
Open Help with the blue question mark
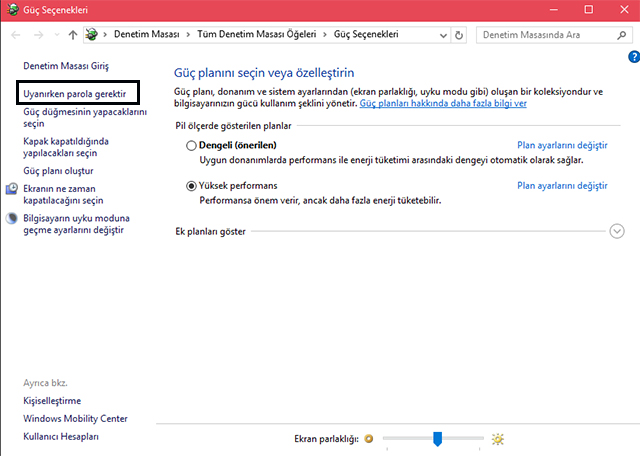click(x=634, y=57)
